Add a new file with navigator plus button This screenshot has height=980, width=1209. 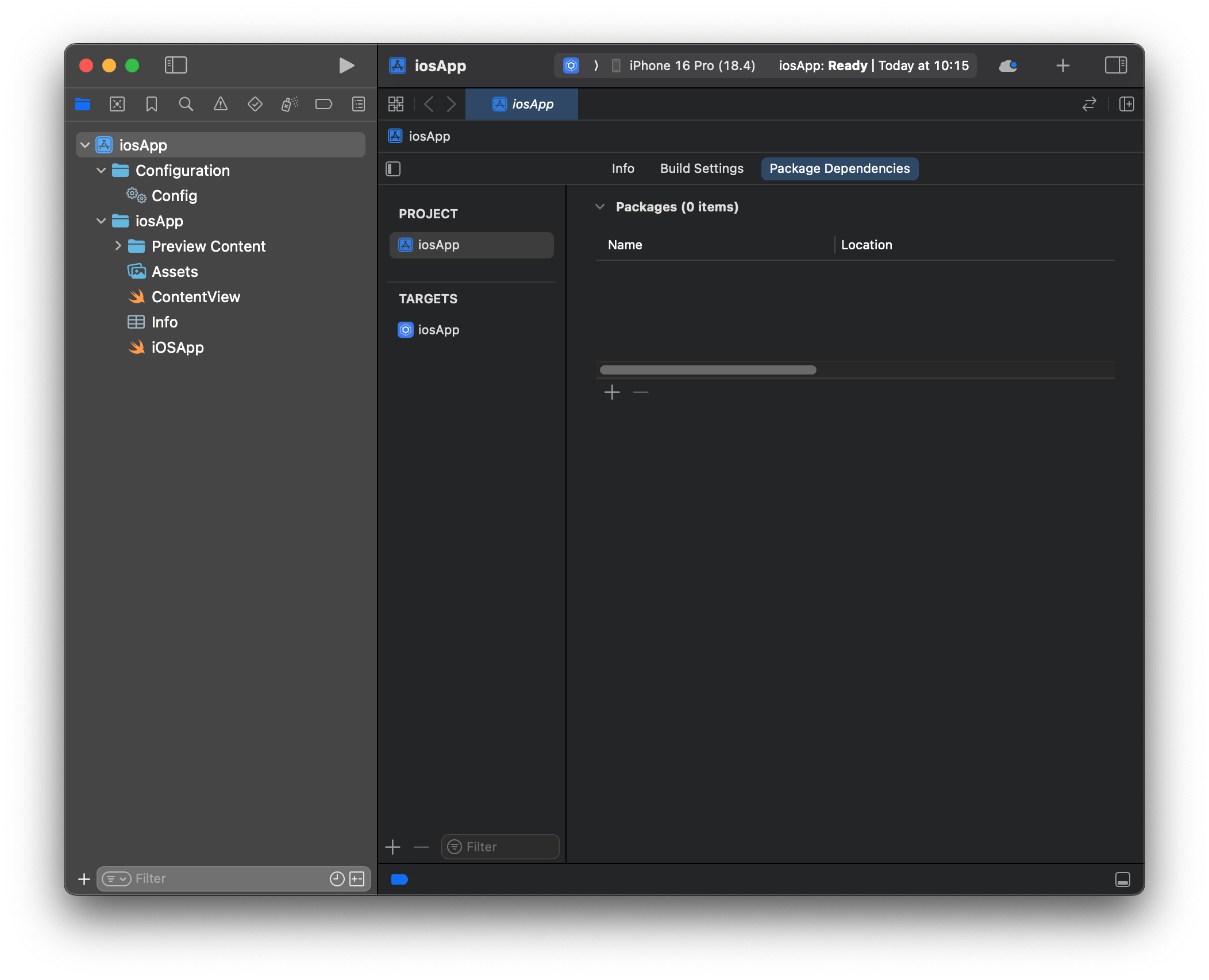tap(84, 879)
